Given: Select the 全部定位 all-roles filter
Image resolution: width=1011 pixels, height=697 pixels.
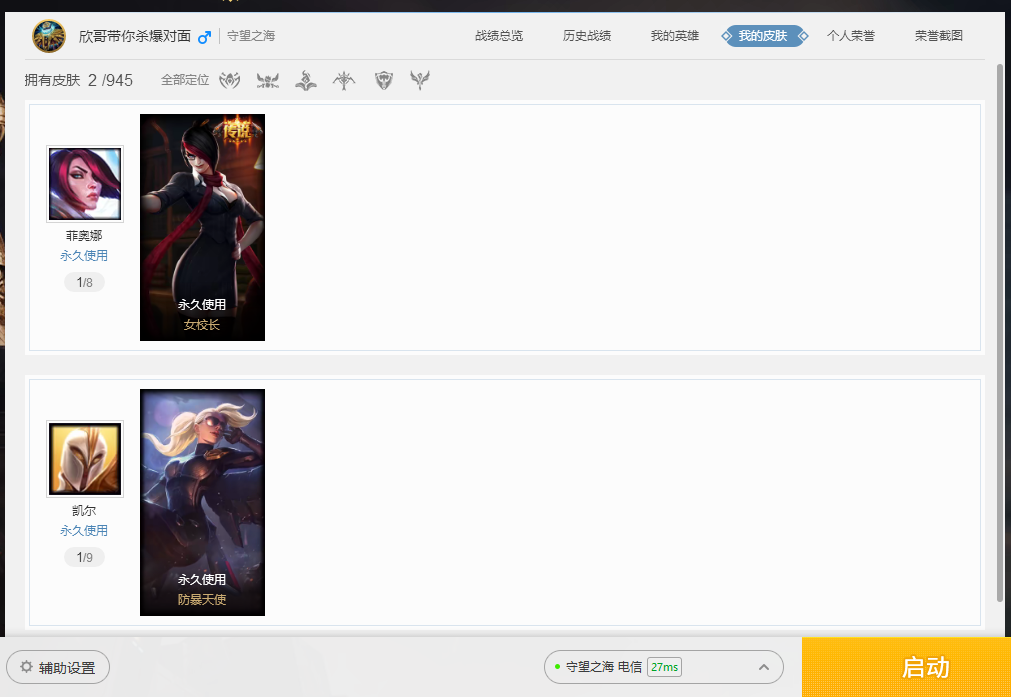Looking at the screenshot, I should (x=185, y=80).
